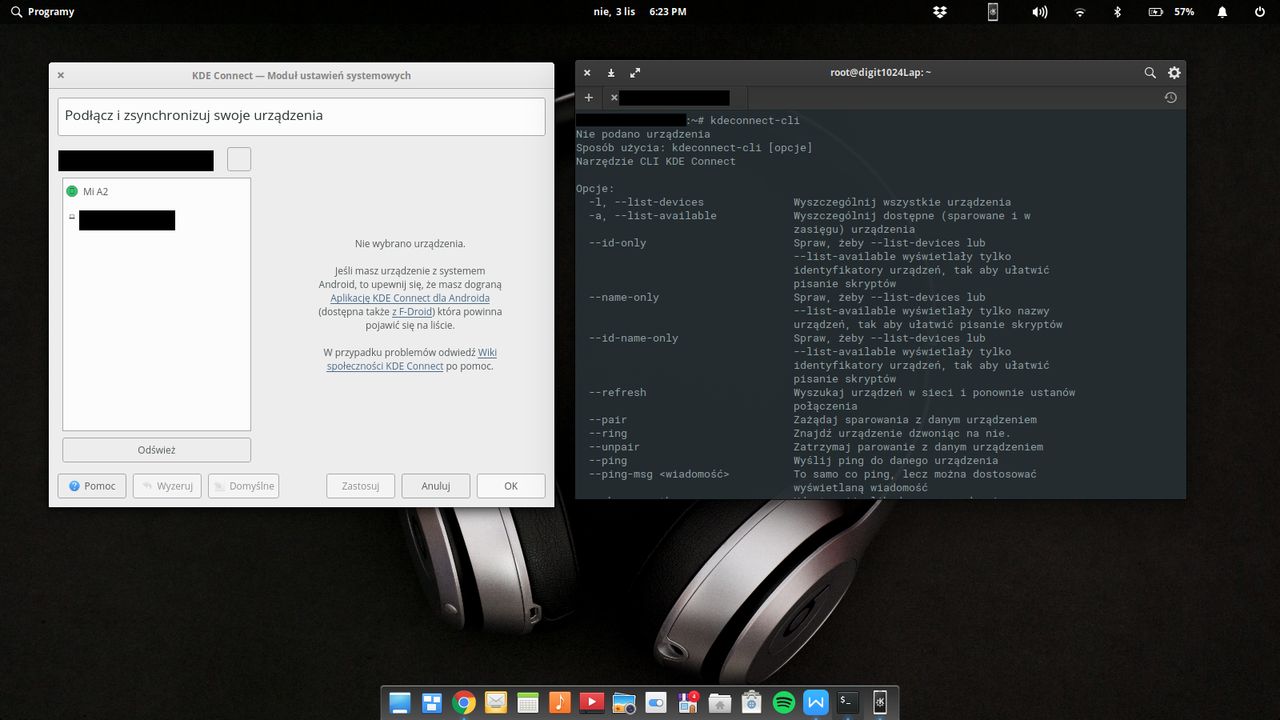This screenshot has height=720, width=1280.
Task: Launch Videos from dock
Action: click(x=592, y=703)
